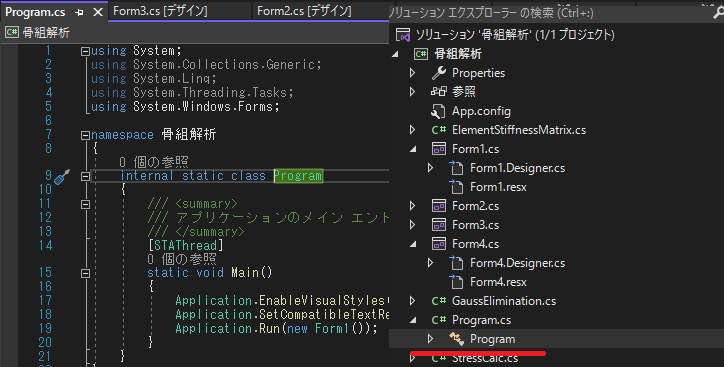
Task: Click the Form1.Designer.cs file icon
Action: click(456, 168)
